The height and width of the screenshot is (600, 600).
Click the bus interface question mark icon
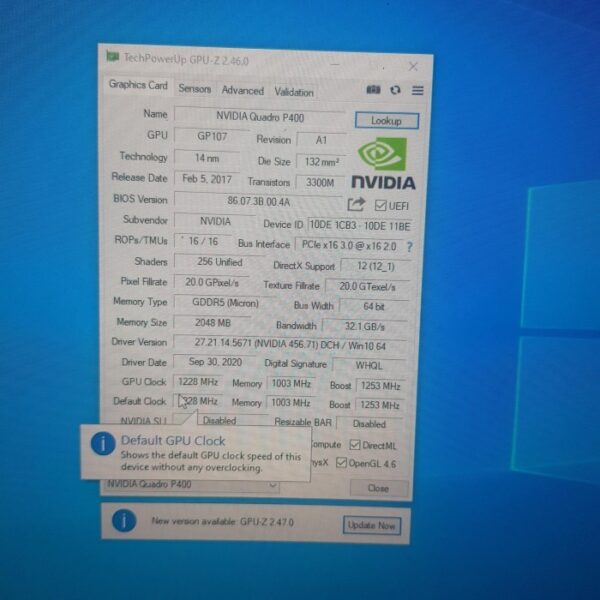pos(409,247)
